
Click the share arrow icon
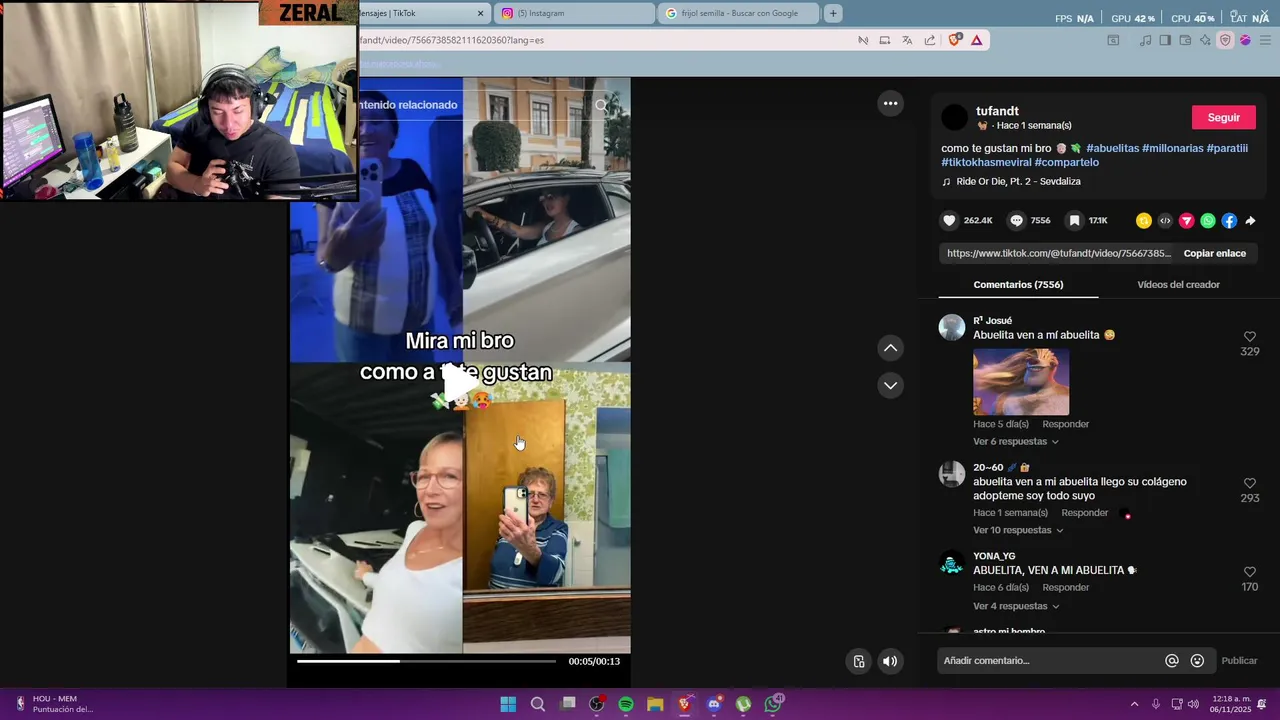pos(1250,220)
